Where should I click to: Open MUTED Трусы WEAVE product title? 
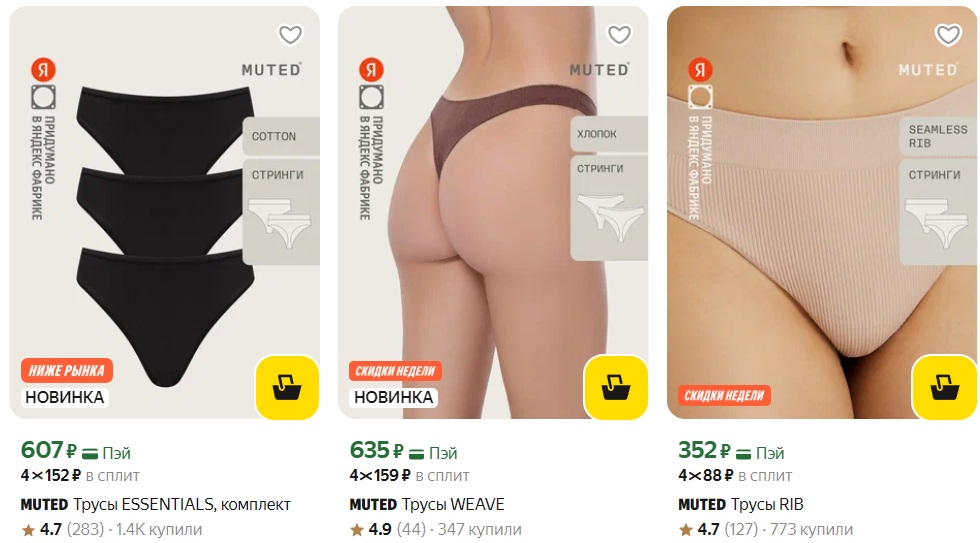coord(427,504)
